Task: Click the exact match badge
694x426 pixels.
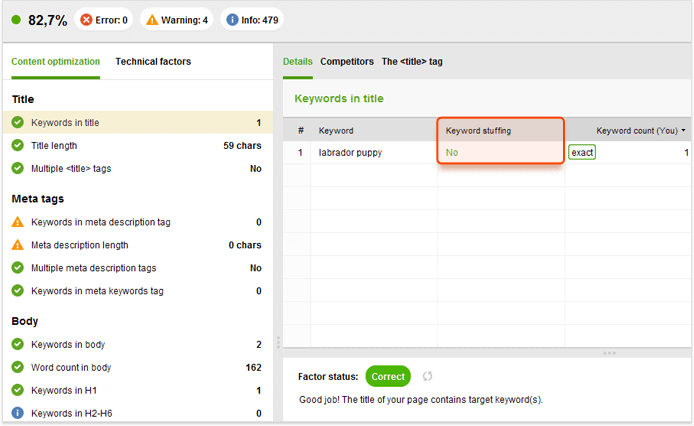Action: 582,152
